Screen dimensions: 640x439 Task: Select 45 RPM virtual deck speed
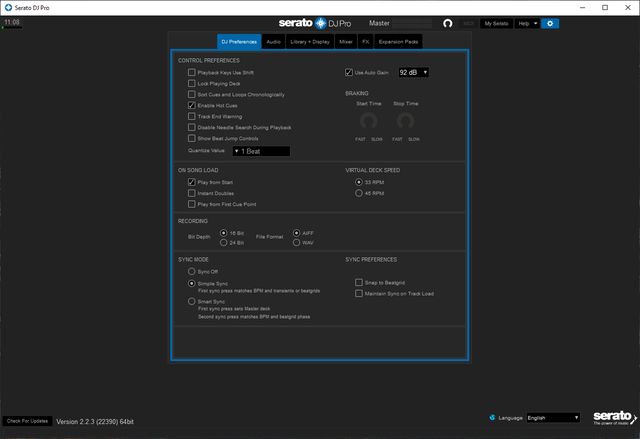coord(359,193)
